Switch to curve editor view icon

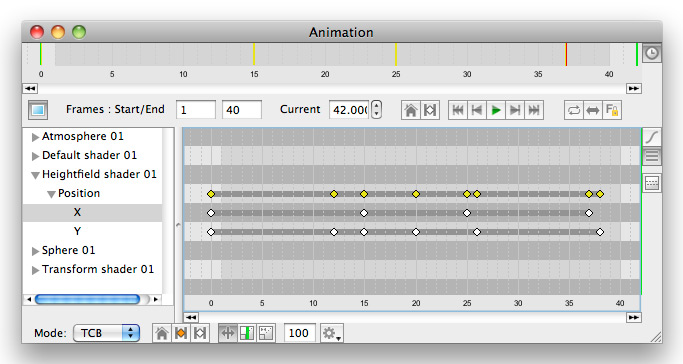coord(652,138)
